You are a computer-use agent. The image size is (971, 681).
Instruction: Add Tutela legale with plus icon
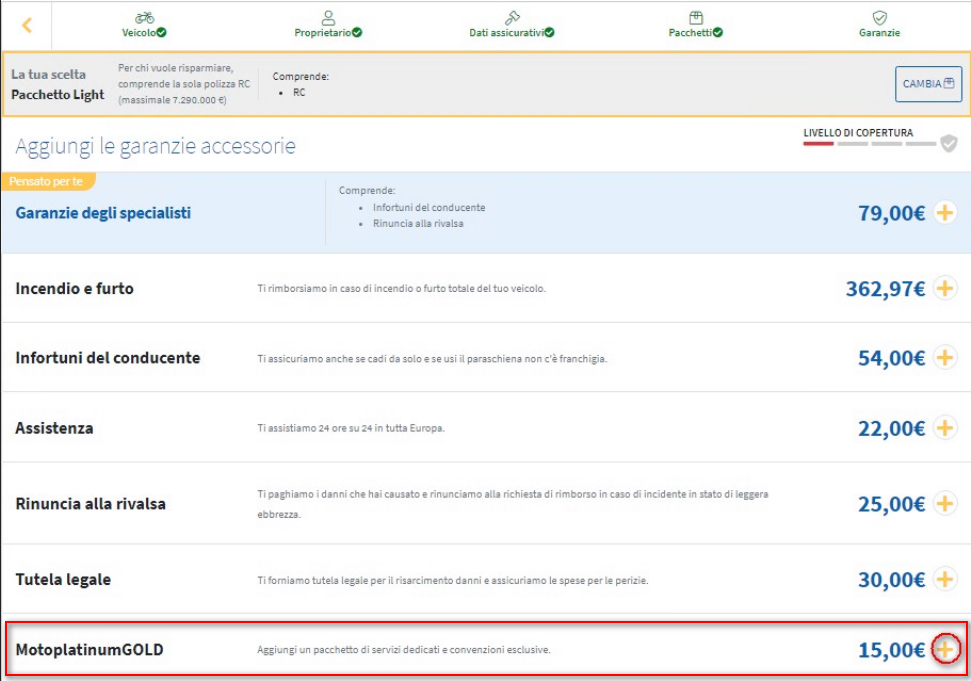click(x=944, y=579)
